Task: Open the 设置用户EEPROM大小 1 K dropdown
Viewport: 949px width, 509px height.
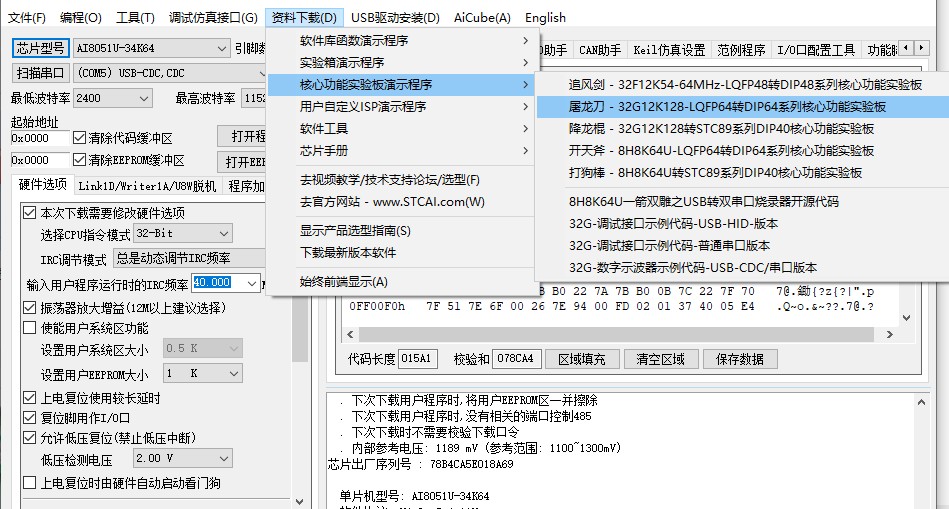Action: pos(203,373)
